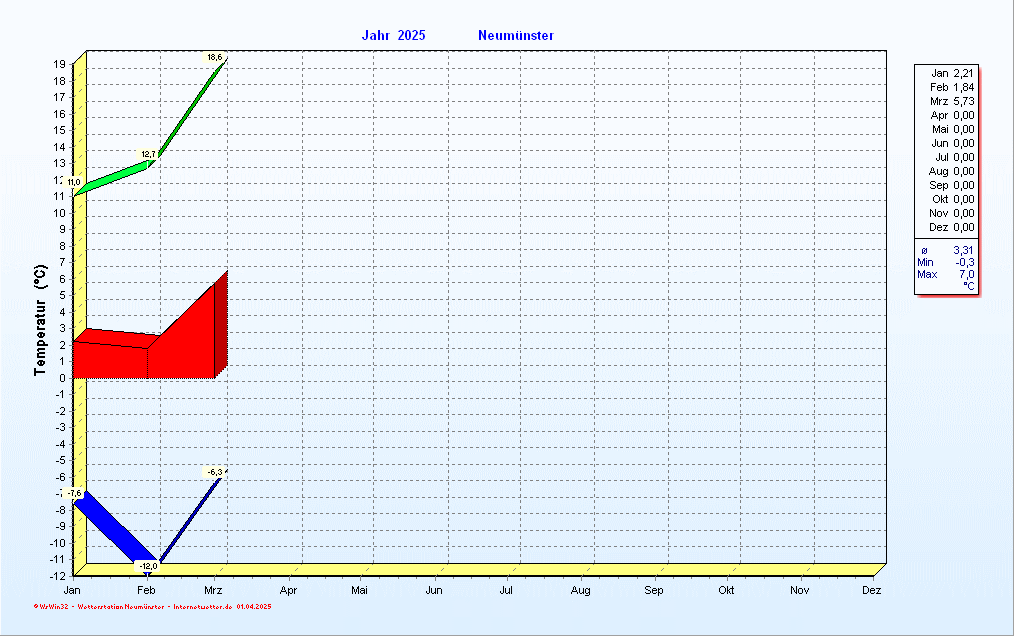Select the legend row 'Sep 0,00'
Screen dimensions: 1014x636
tap(952, 185)
